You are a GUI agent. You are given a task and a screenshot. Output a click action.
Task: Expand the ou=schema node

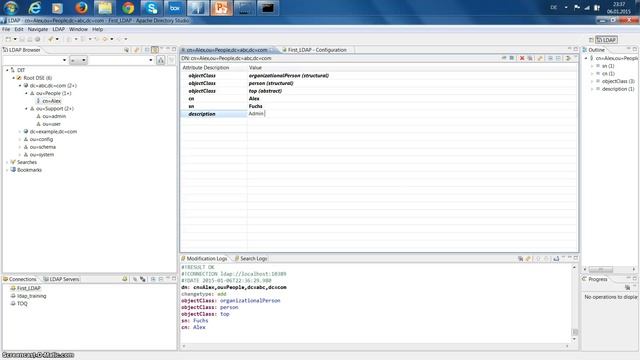(20, 147)
